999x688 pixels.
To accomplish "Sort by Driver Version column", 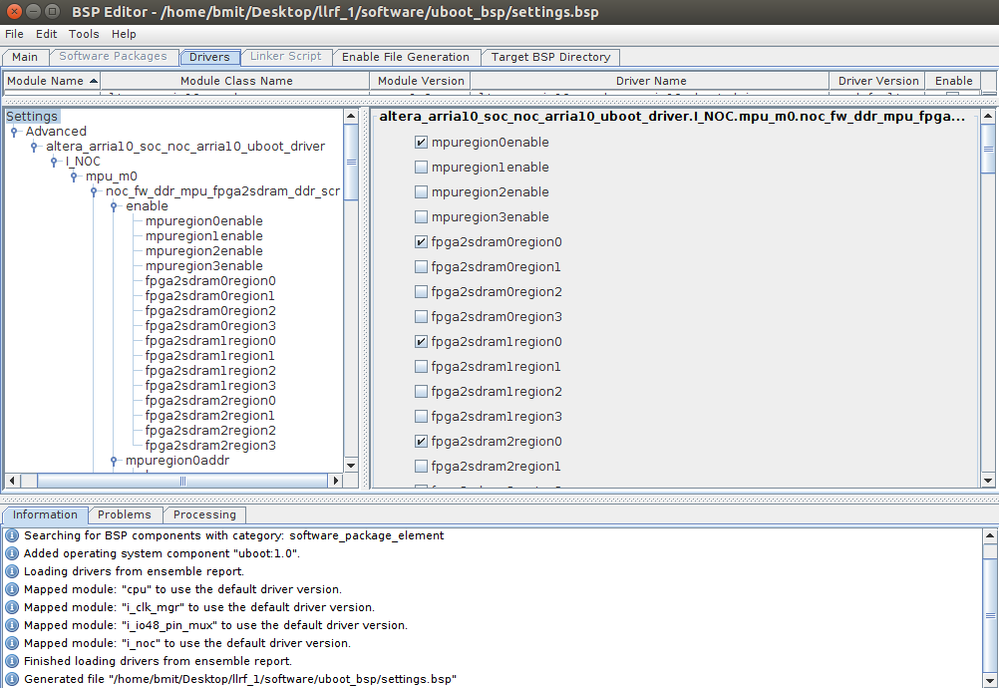I will tap(878, 81).
